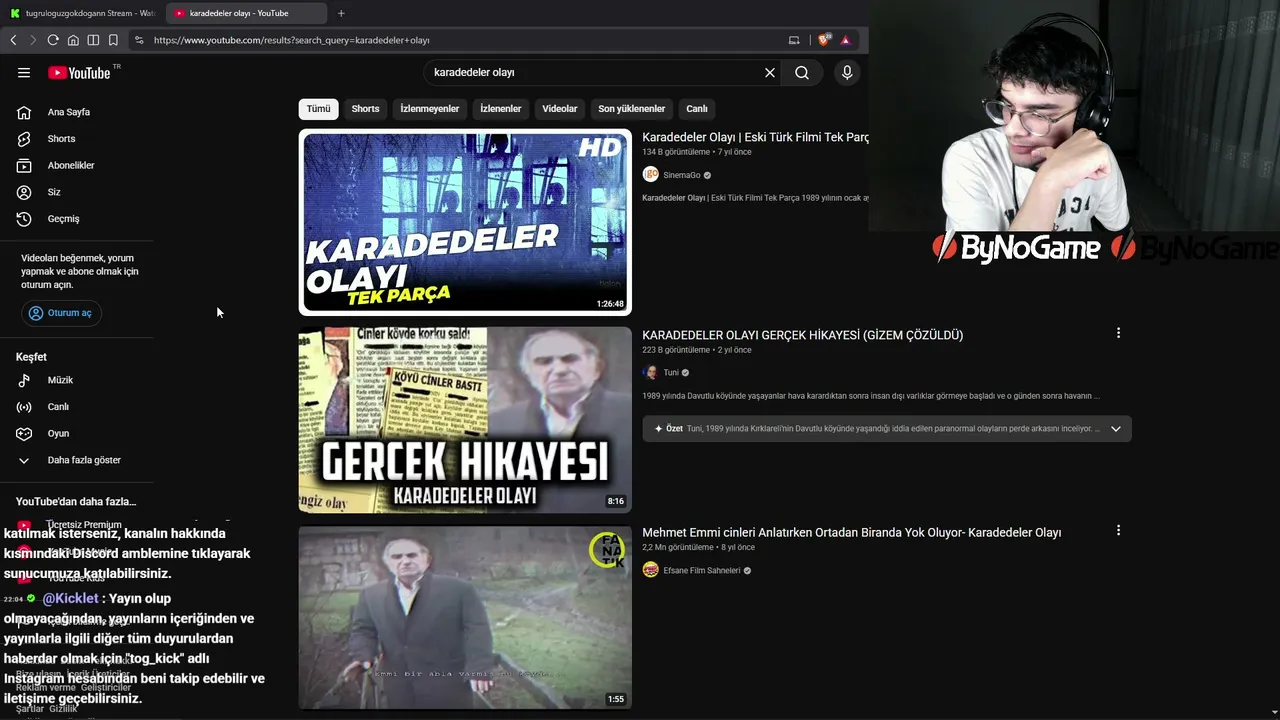Click the 134 B görüntüleme view count
The image size is (1280, 720).
pyautogui.click(x=676, y=152)
